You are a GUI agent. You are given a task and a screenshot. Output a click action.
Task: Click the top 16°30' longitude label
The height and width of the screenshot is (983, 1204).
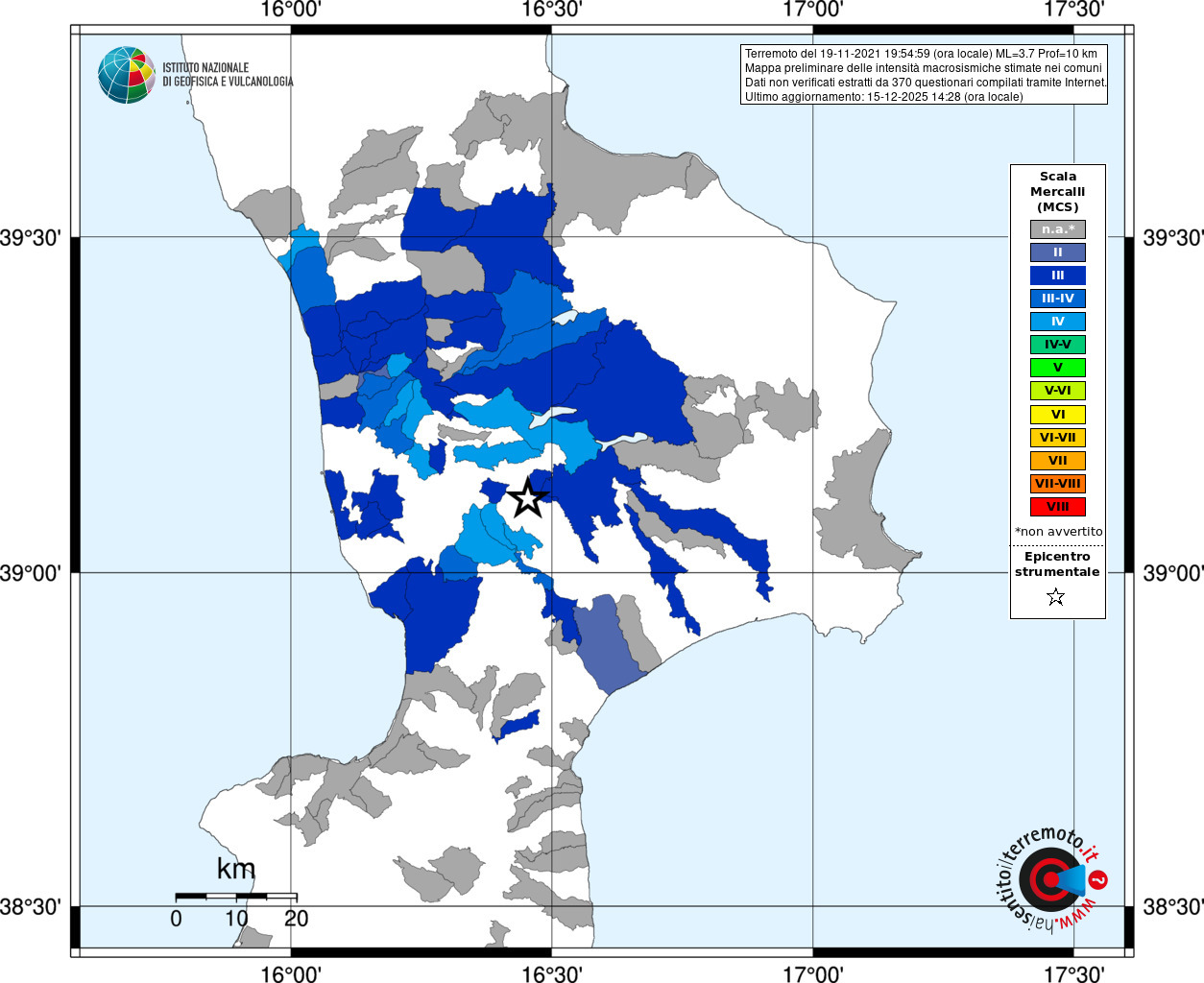pyautogui.click(x=552, y=10)
